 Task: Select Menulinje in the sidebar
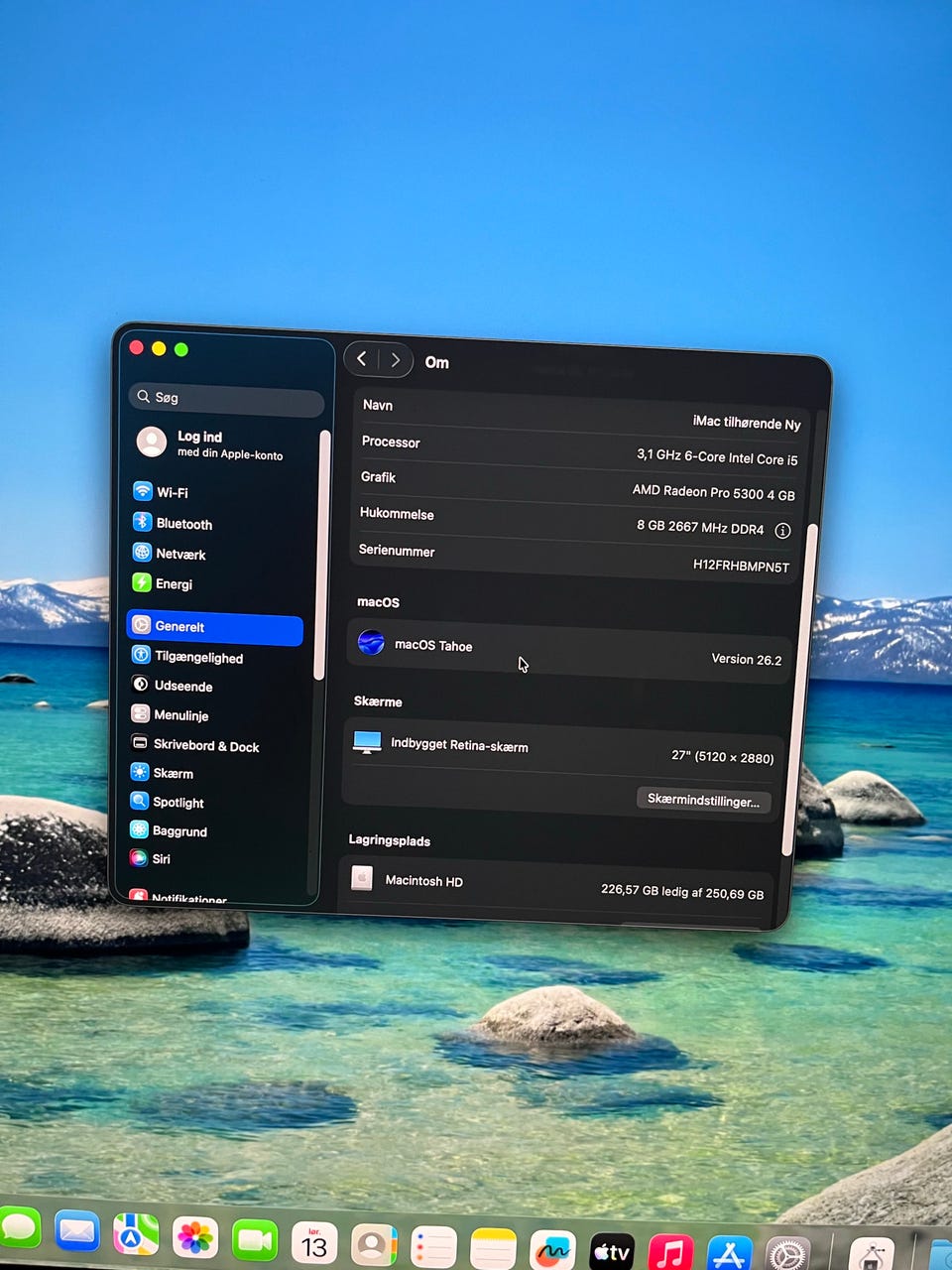tap(170, 714)
